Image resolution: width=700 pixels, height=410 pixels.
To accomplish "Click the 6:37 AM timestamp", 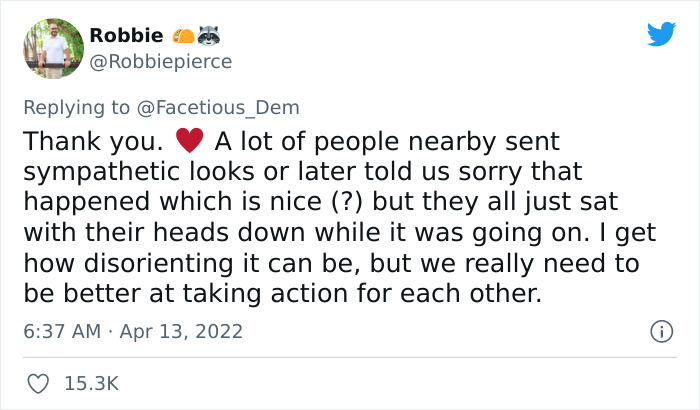I will tap(62, 331).
